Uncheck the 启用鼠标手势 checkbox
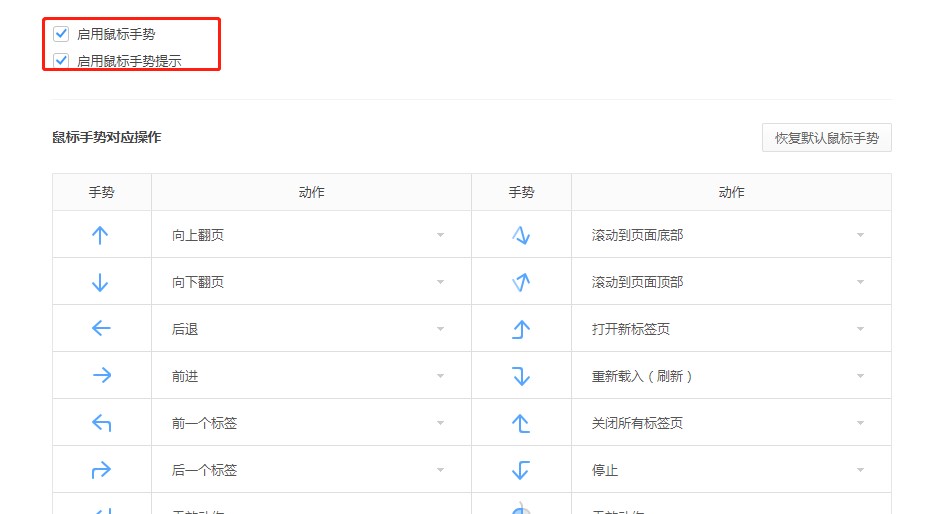 point(61,33)
